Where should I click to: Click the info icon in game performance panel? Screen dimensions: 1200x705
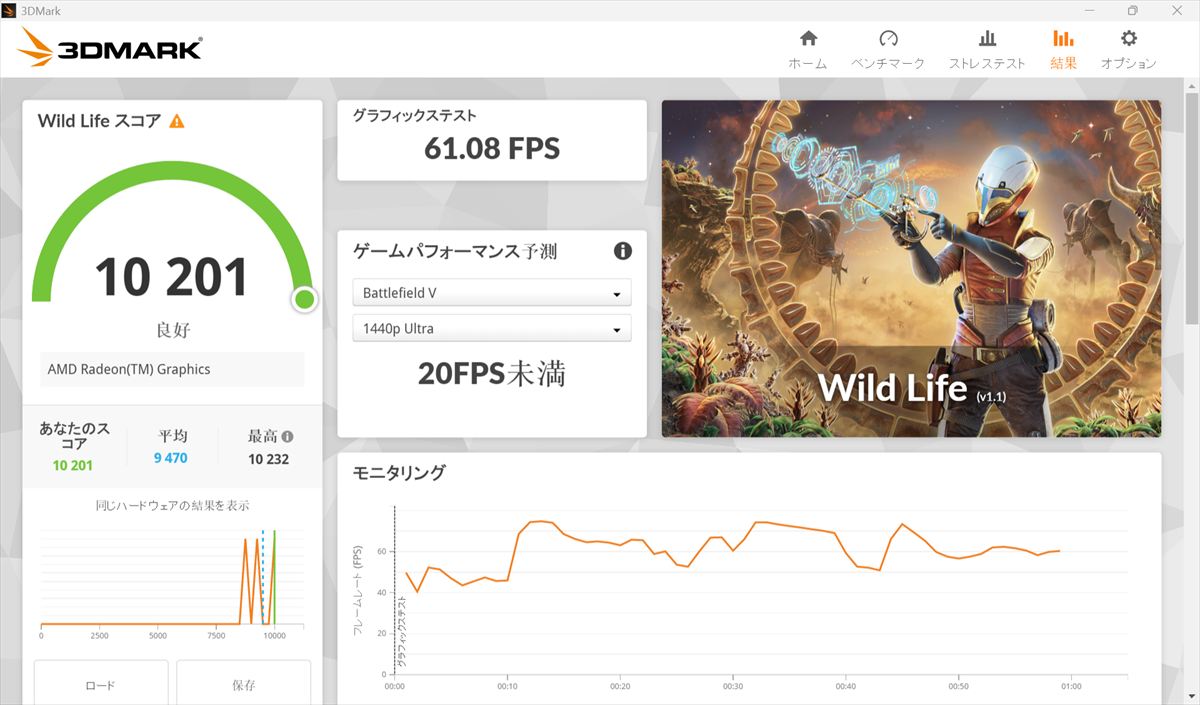pyautogui.click(x=622, y=251)
